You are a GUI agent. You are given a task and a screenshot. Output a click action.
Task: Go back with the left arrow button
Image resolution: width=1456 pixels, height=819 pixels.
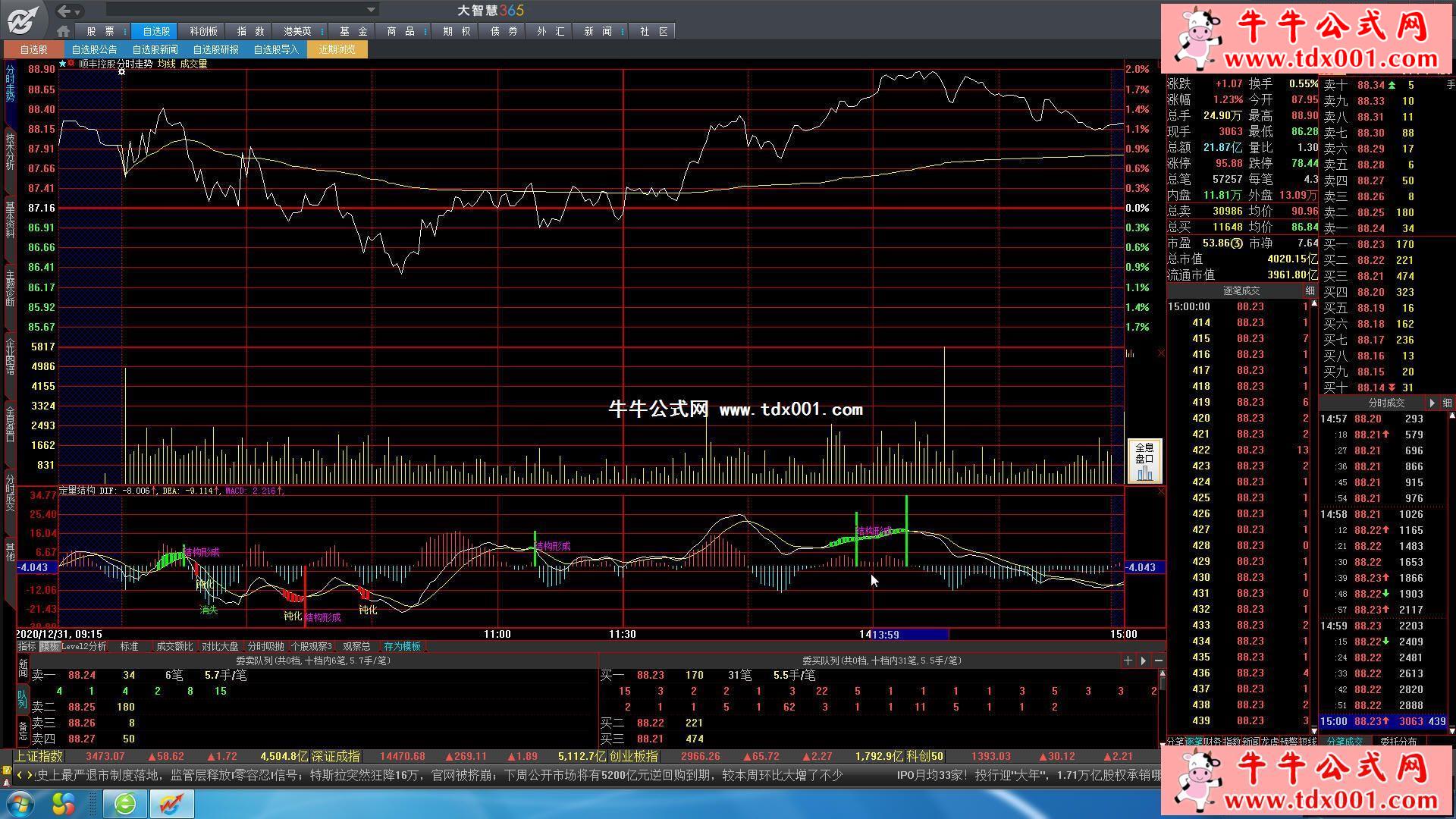point(64,11)
